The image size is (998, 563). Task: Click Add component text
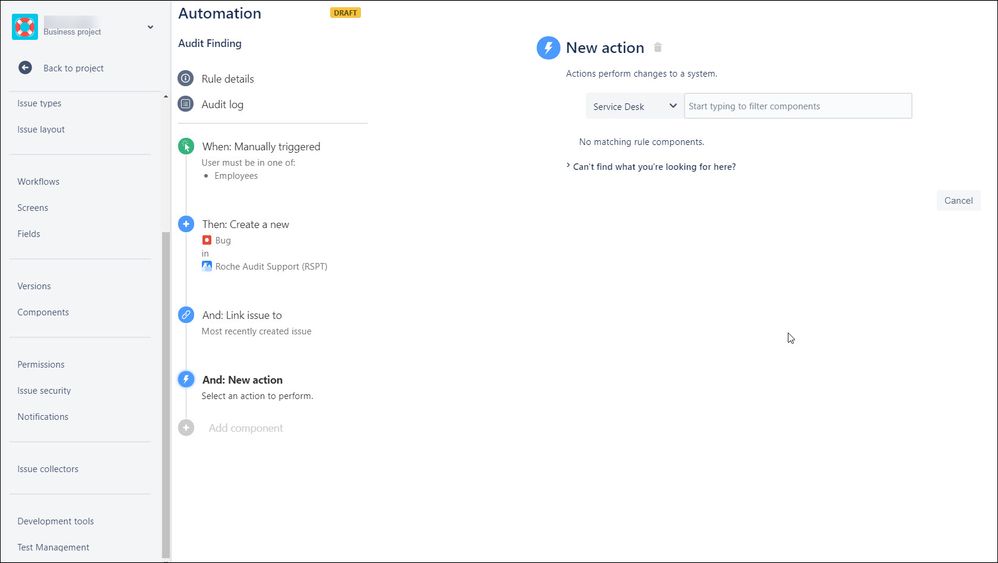point(246,428)
